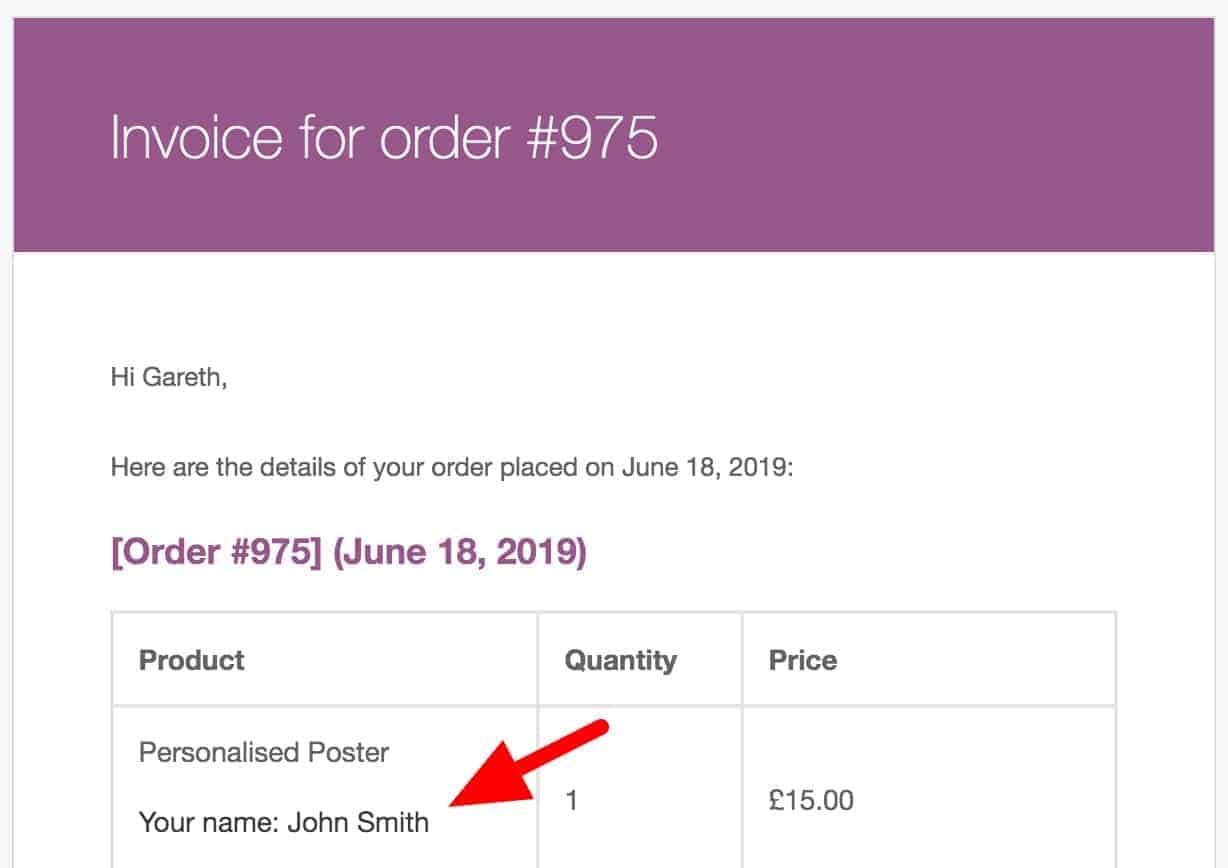Viewport: 1228px width, 868px height.
Task: Click the quantity value 1
Action: pyautogui.click(x=572, y=801)
